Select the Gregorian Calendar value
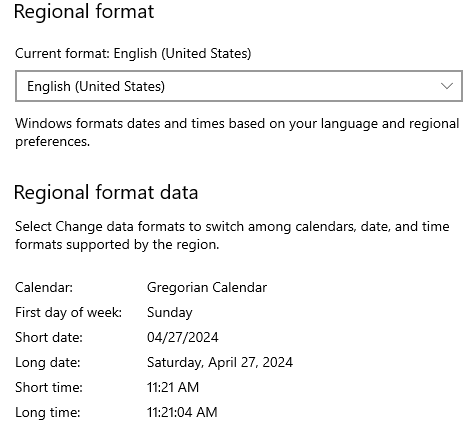471x440 pixels. click(207, 287)
